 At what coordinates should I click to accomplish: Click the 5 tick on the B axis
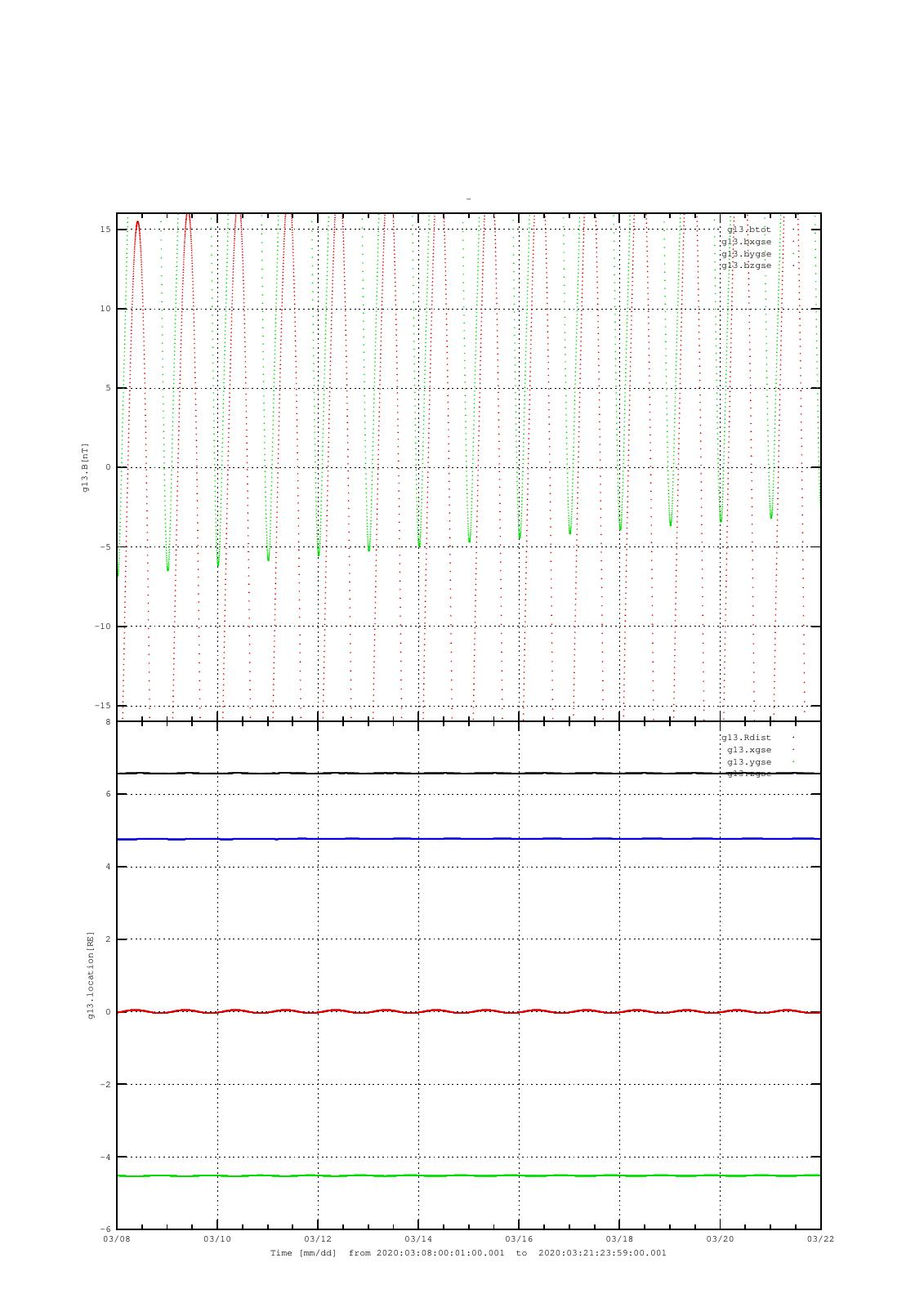click(109, 388)
